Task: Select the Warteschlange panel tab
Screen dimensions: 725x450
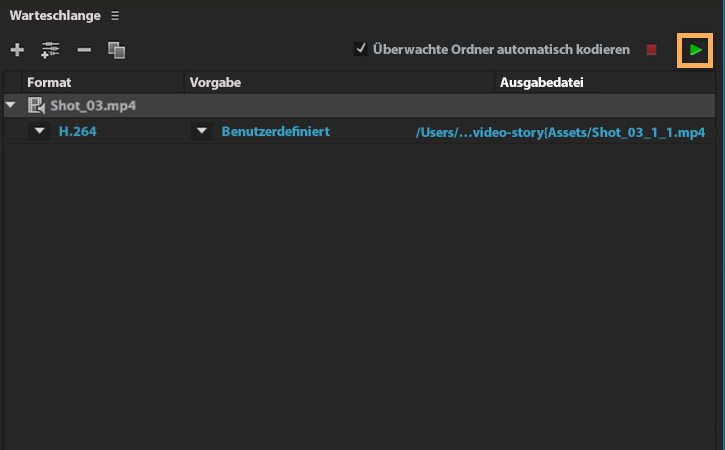Action: [56, 16]
